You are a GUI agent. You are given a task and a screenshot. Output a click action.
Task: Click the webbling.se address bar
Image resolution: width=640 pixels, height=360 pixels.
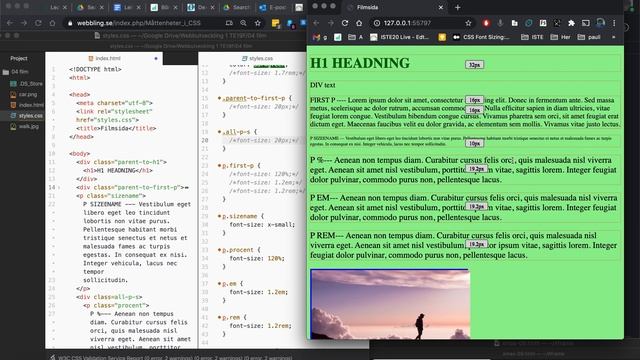point(163,23)
